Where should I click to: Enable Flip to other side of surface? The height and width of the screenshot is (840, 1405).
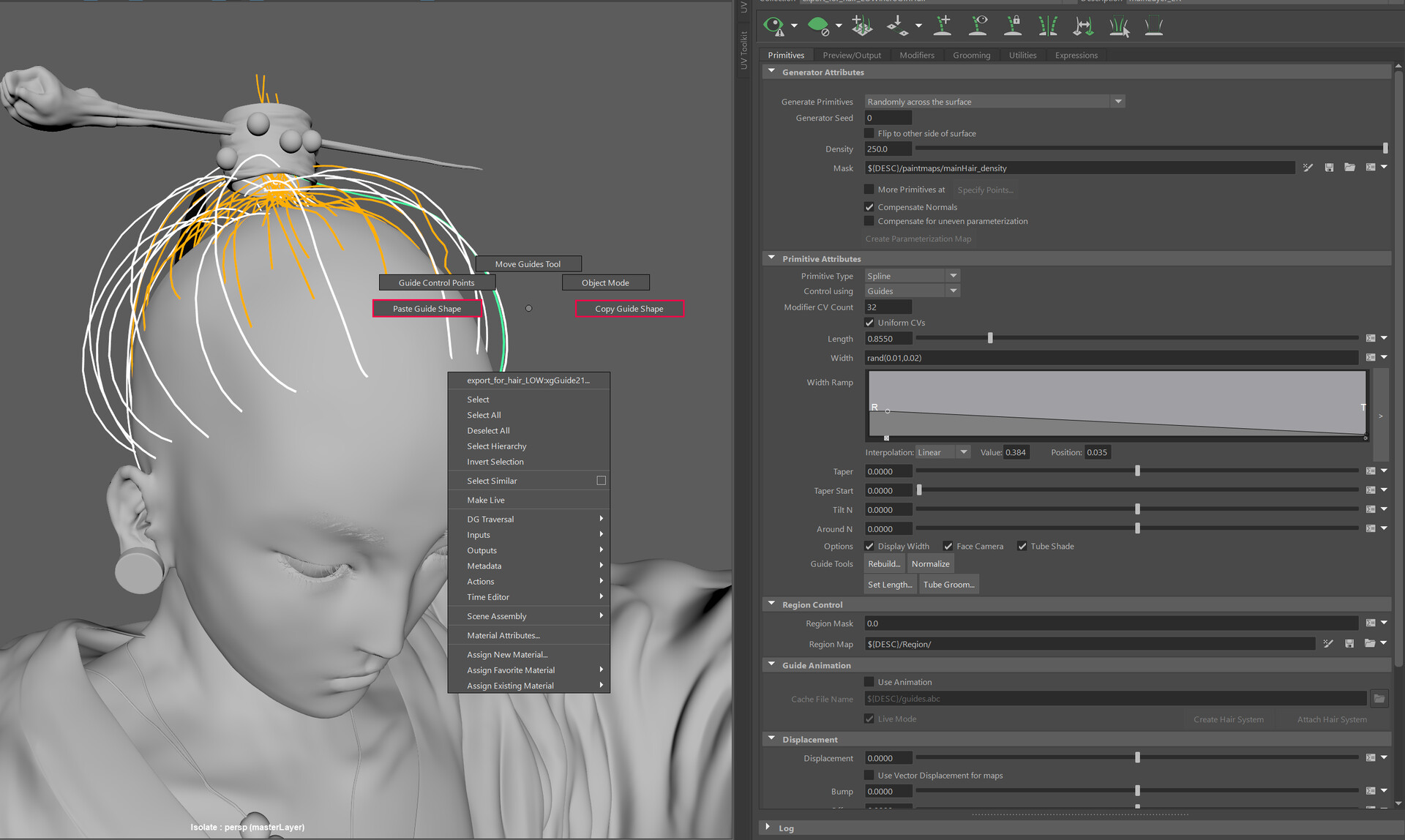(x=869, y=133)
